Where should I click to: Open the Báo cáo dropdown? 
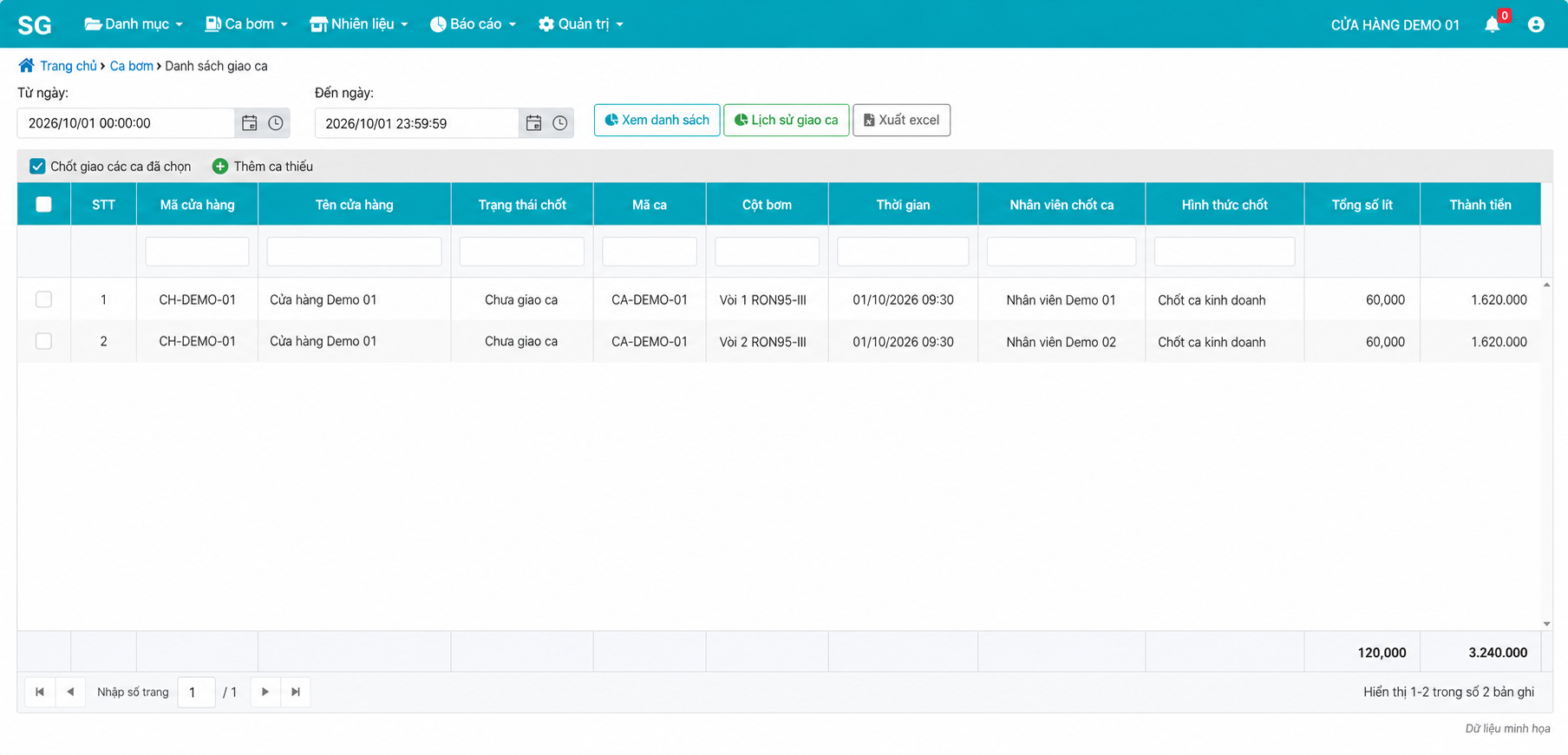(474, 24)
